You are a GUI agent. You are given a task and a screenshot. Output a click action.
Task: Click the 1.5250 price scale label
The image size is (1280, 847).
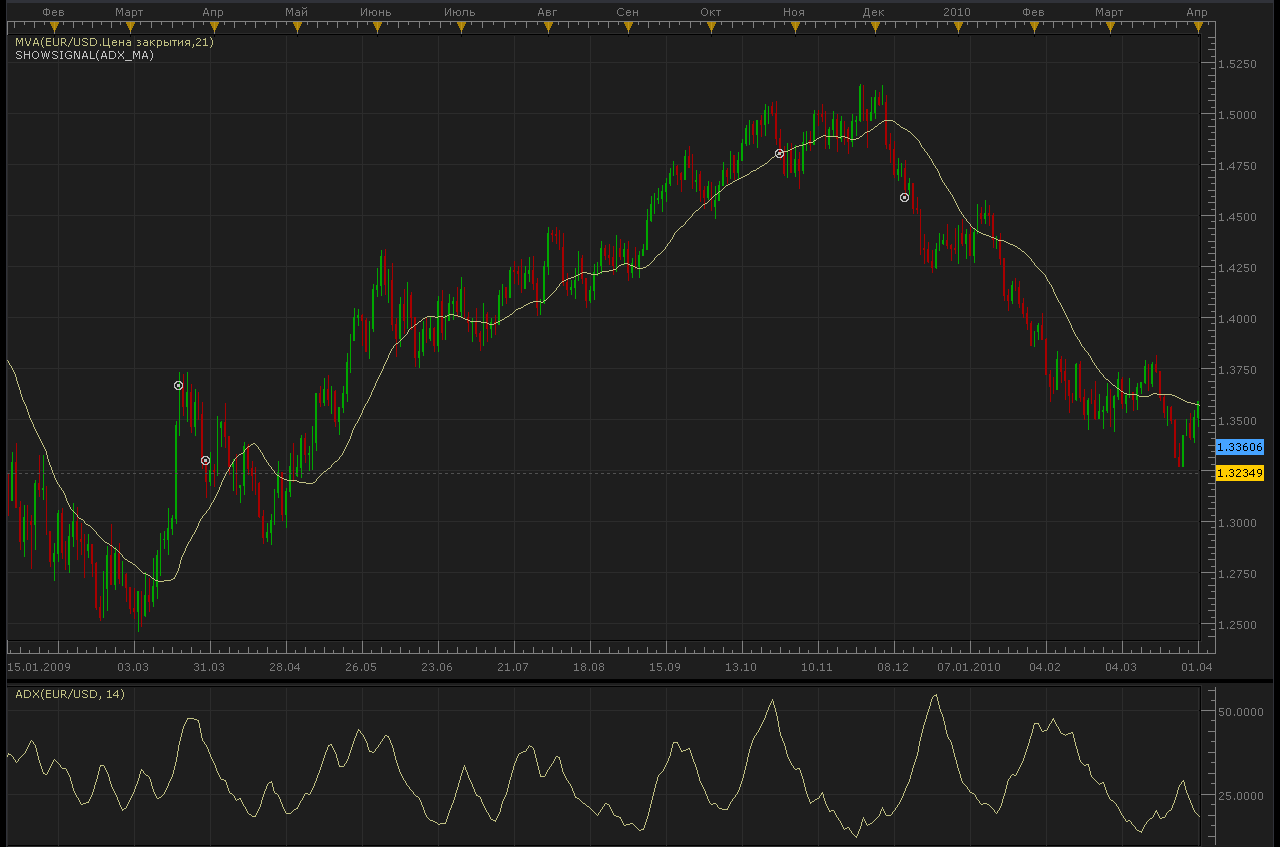tap(1237, 64)
